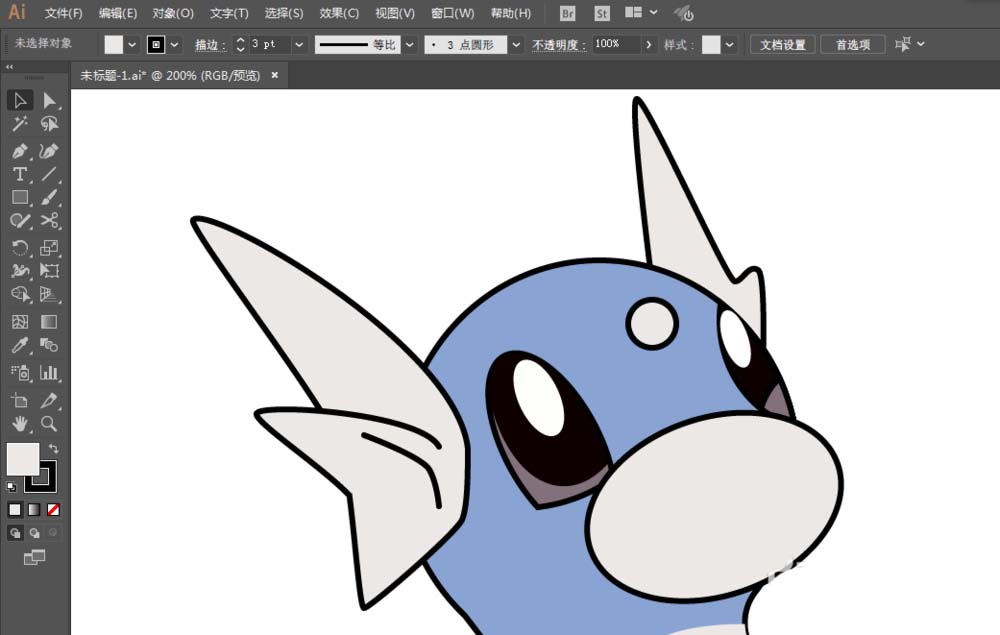Click the 文档设置 button

pyautogui.click(x=783, y=45)
